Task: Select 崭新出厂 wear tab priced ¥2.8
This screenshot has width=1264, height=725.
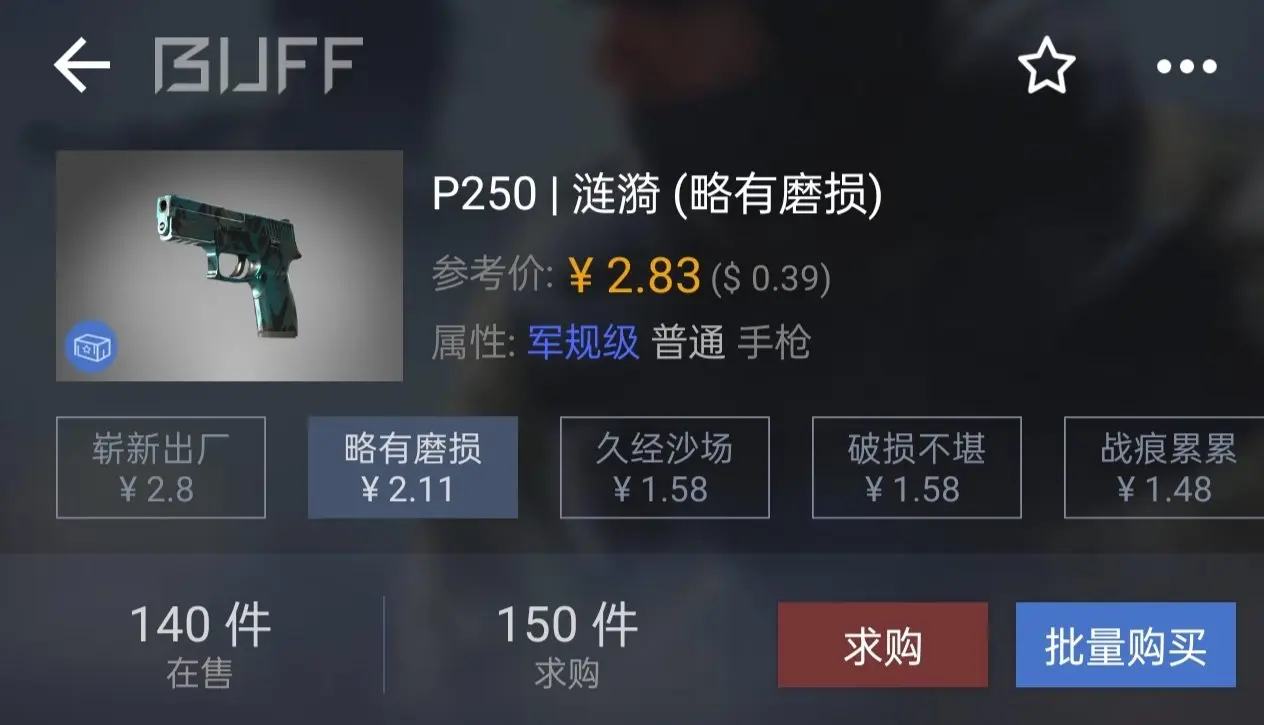Action: click(161, 468)
